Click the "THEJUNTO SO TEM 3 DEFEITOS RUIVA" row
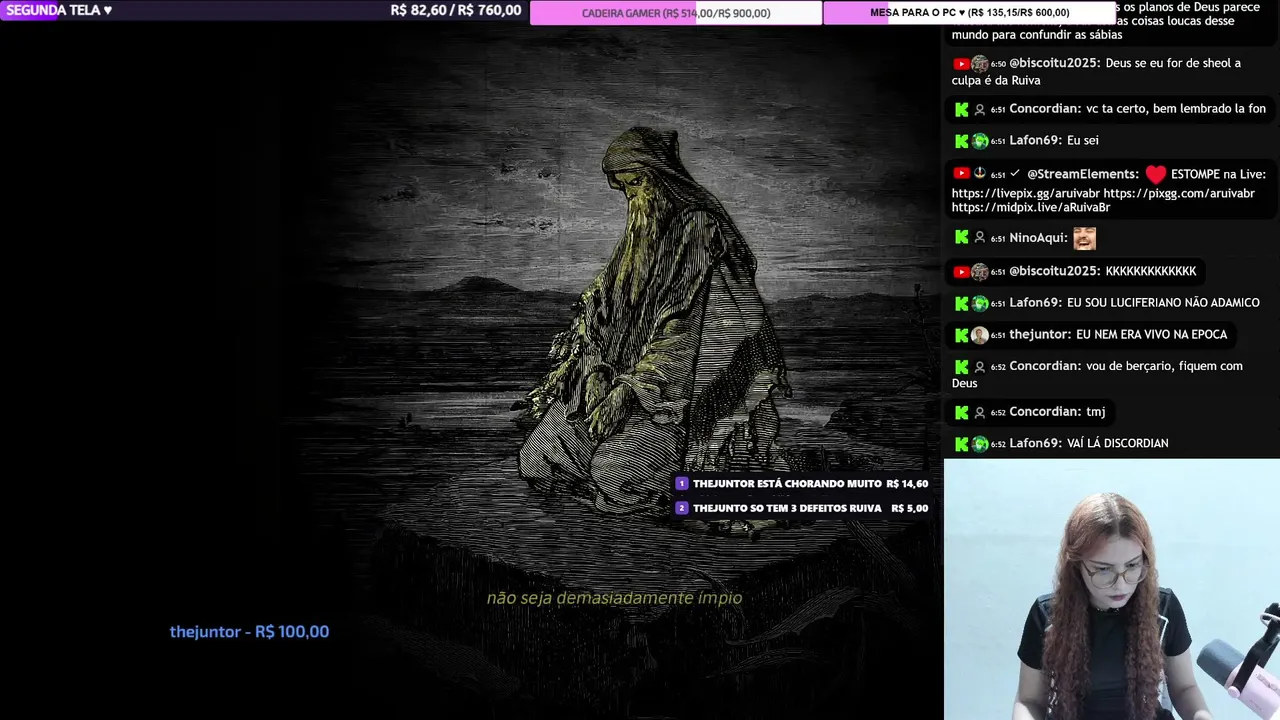The width and height of the screenshot is (1280, 720). [802, 508]
